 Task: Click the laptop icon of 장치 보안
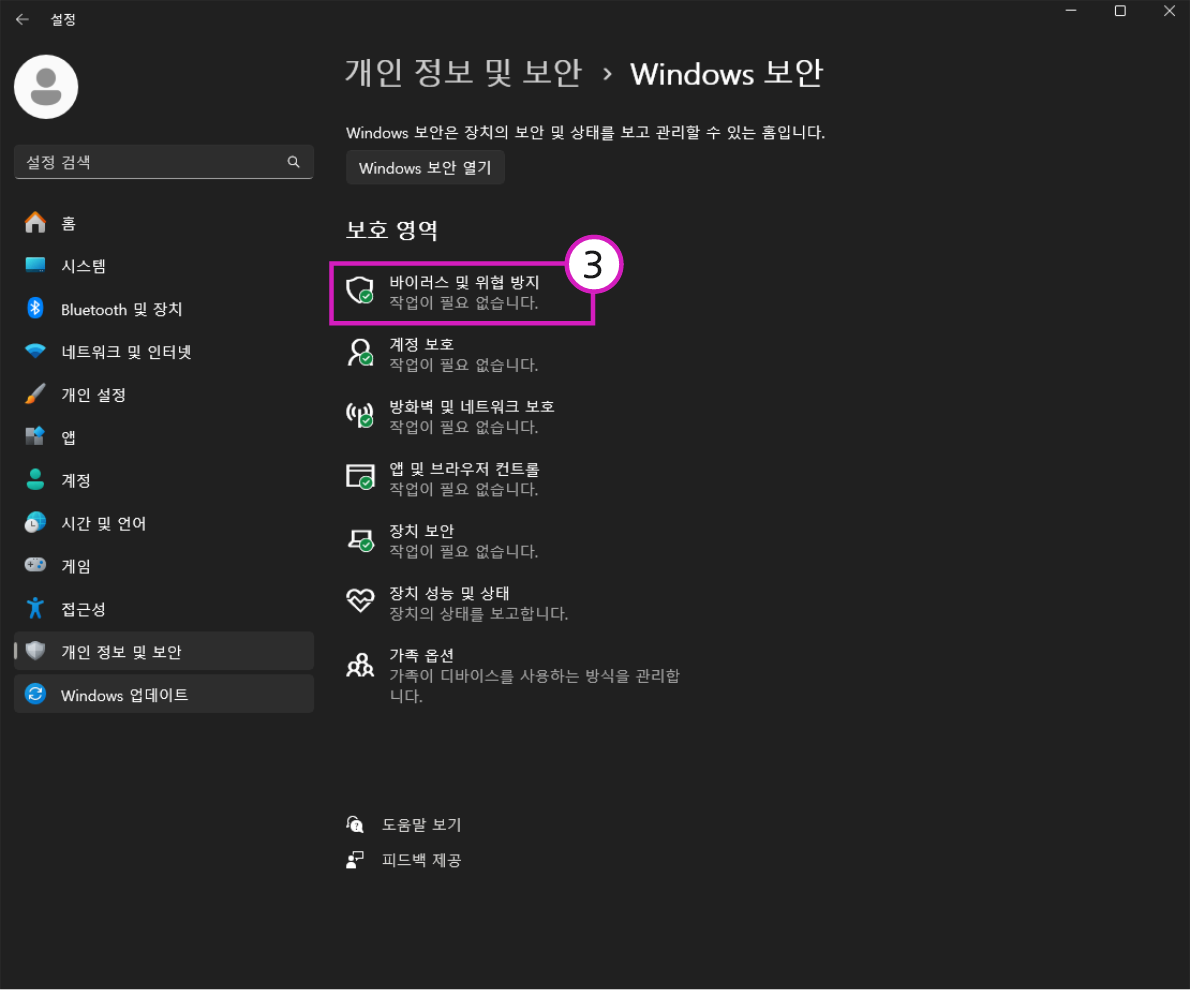coord(360,540)
